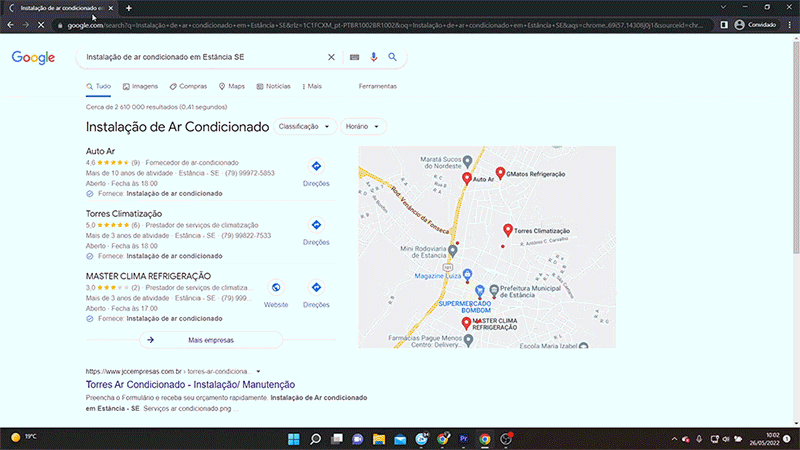
Task: Open the Torres Ar Condicionado result link
Action: 190,385
